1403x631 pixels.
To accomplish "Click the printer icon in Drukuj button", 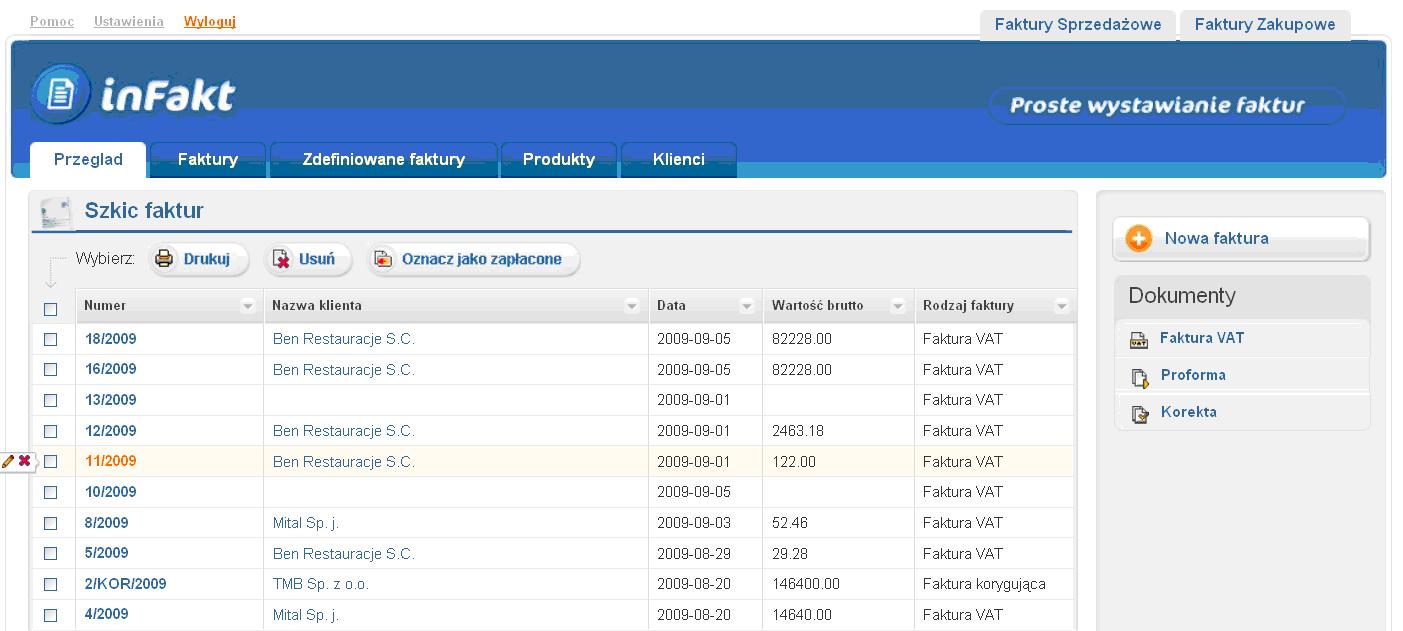I will point(164,259).
